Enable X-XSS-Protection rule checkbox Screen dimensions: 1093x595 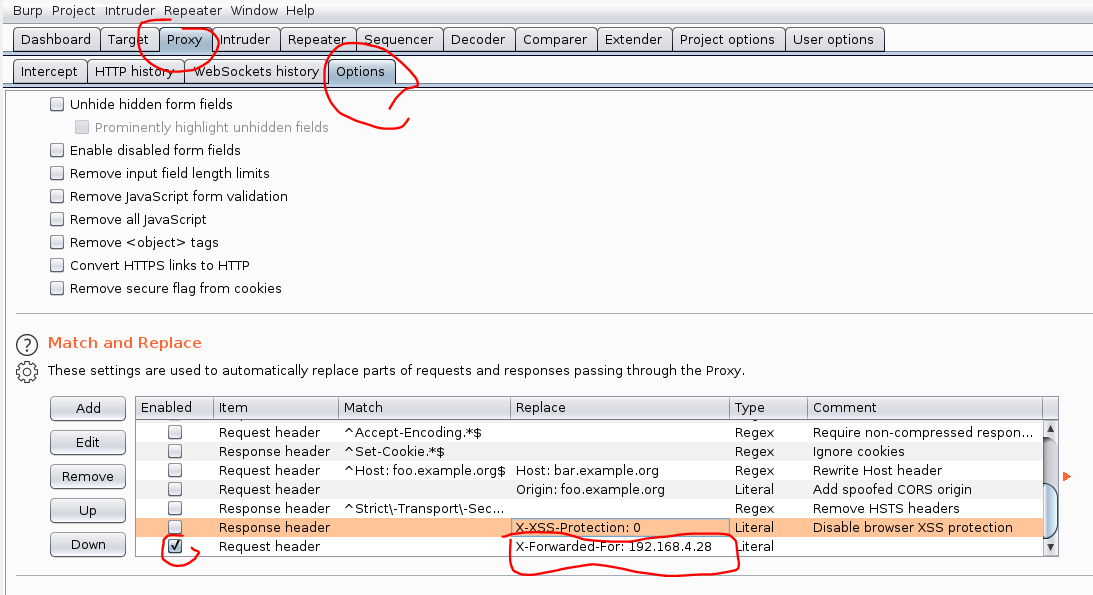[x=175, y=527]
